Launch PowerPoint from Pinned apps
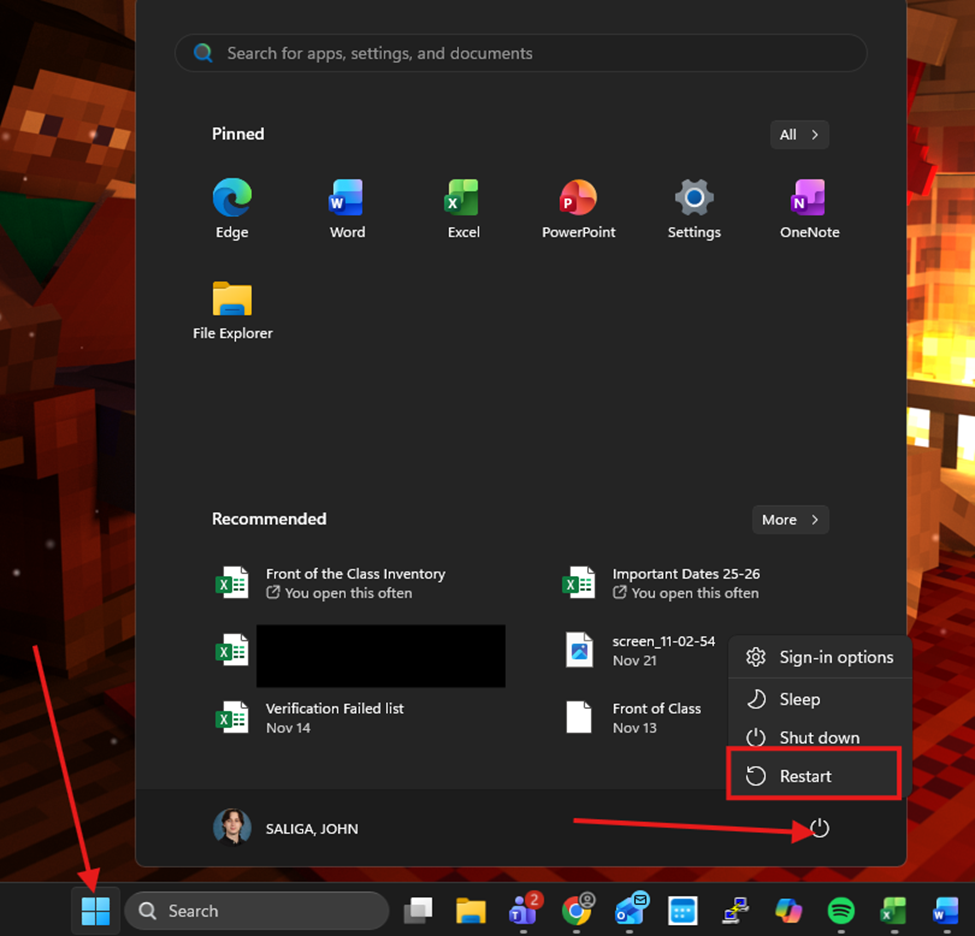This screenshot has height=936, width=975. (578, 209)
